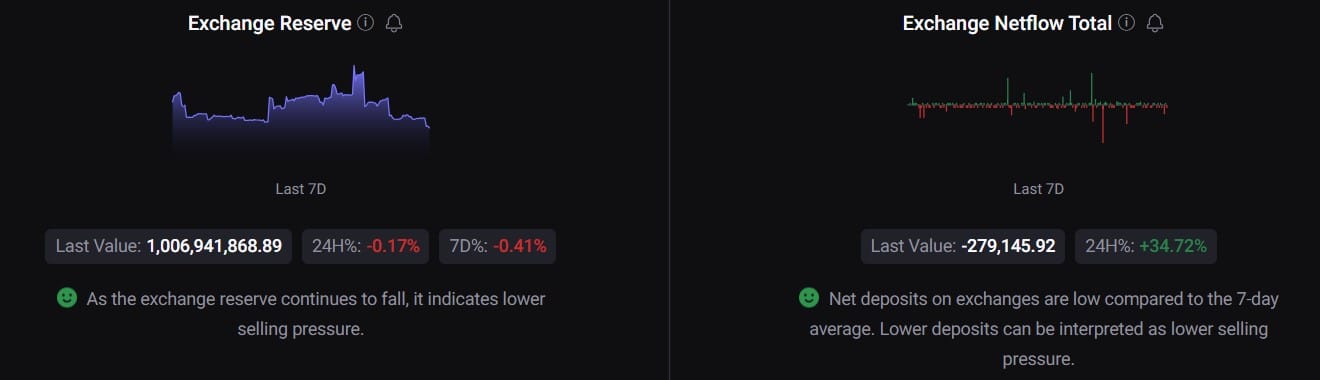Select the Exchange Reserve 24H% -0.17% badge
Screen dimensions: 1320x380
[x=366, y=246]
